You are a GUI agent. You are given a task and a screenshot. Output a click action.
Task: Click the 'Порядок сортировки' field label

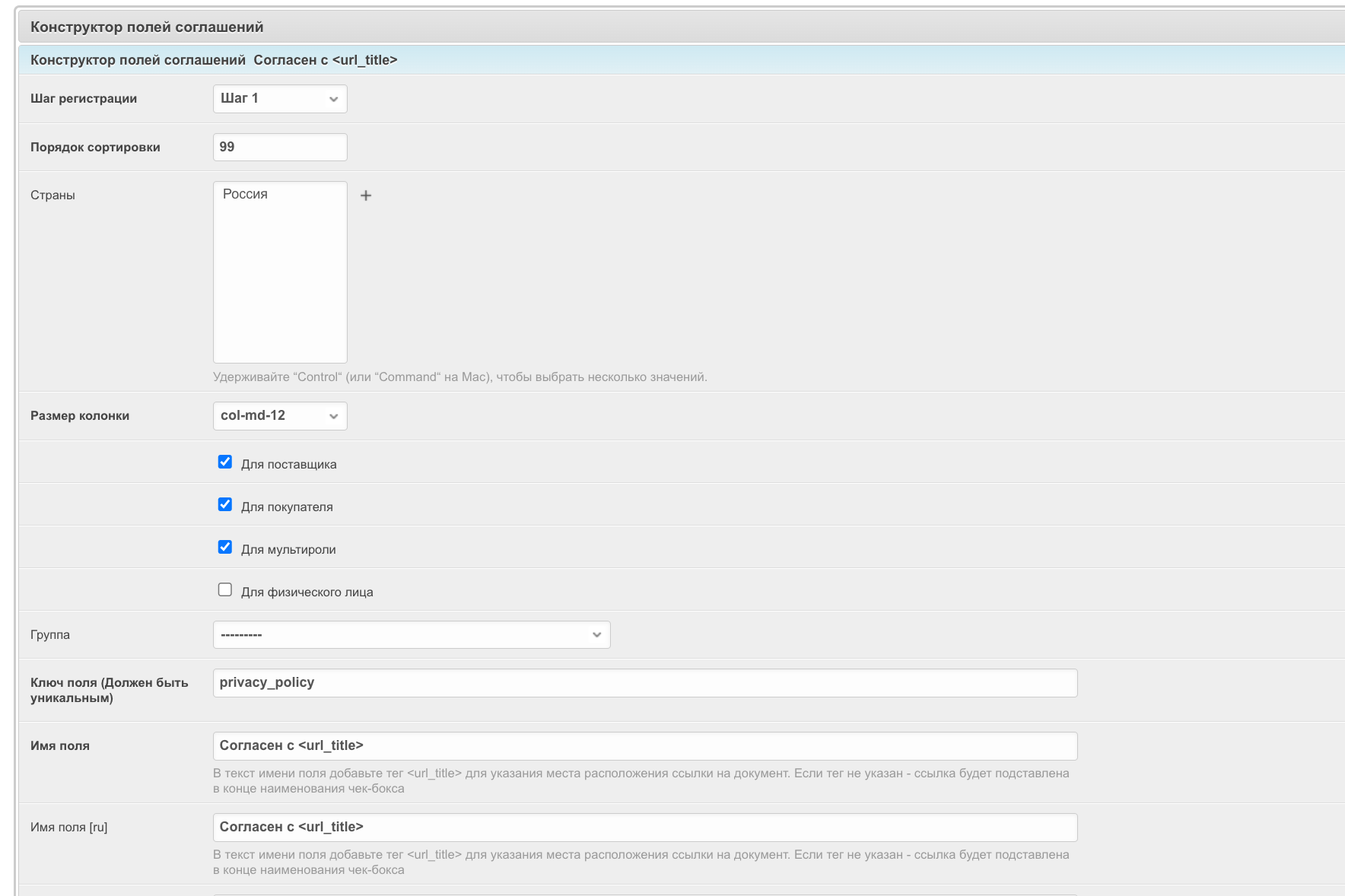pos(95,148)
